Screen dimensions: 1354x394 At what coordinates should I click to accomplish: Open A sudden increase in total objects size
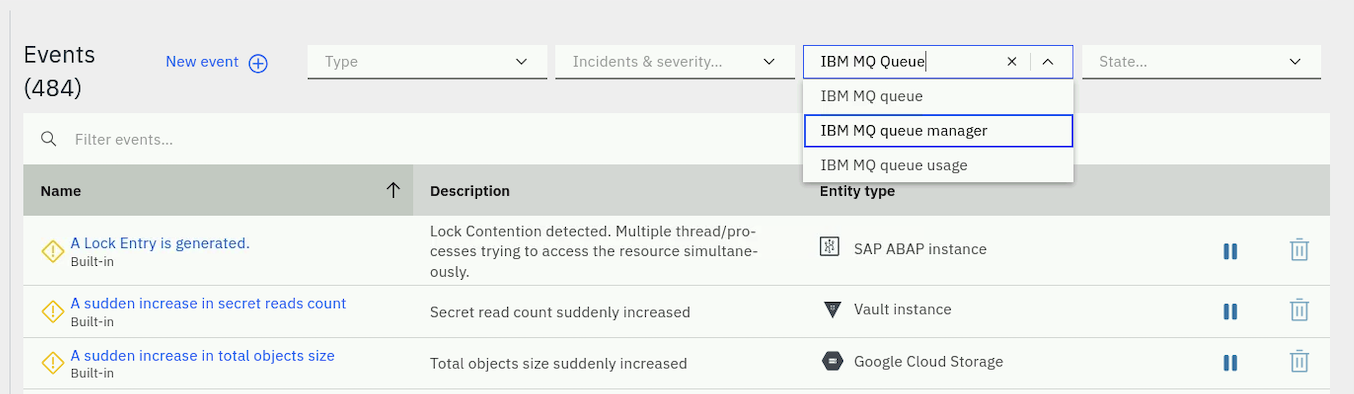point(202,355)
